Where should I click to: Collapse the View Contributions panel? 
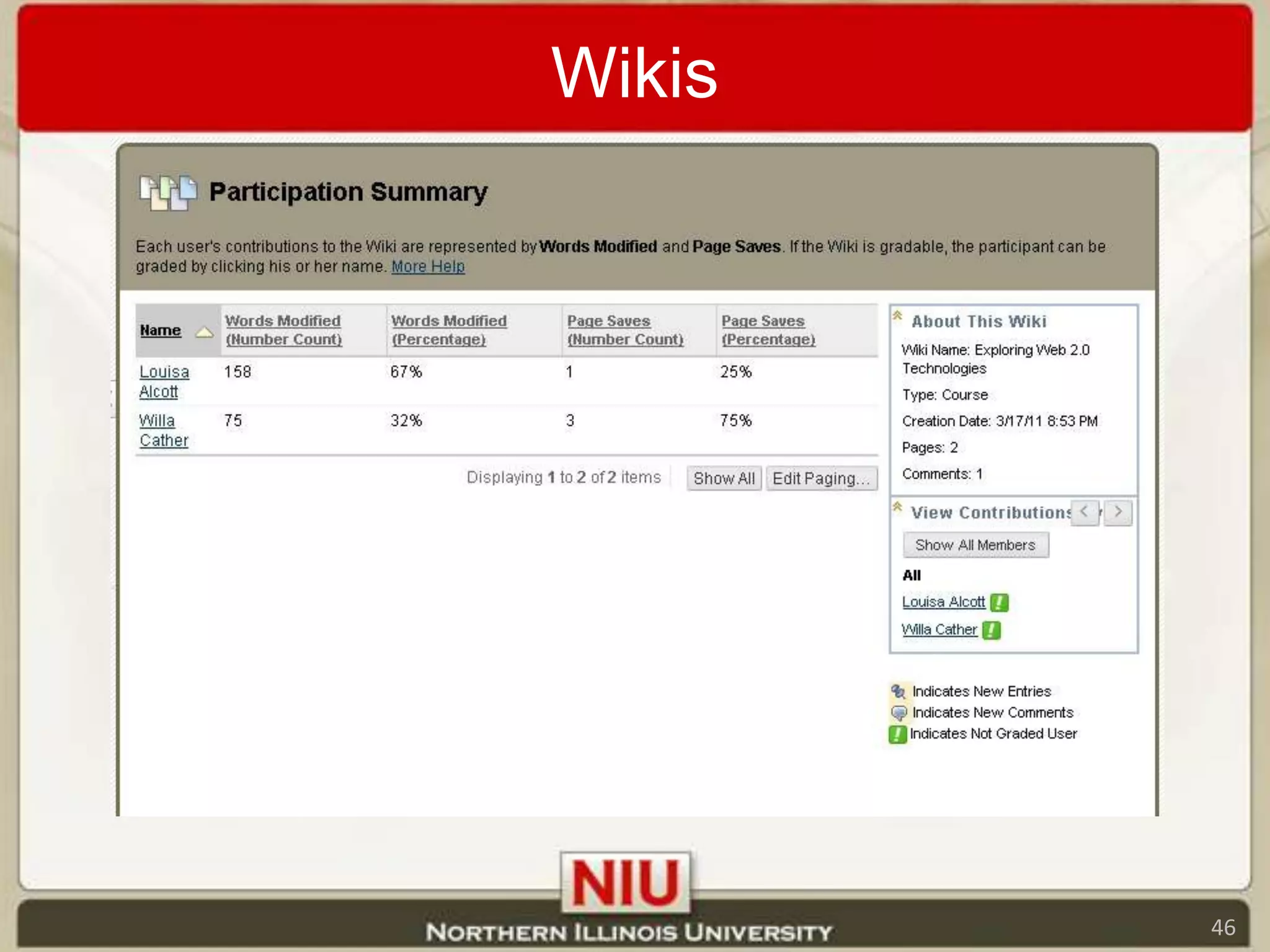pos(897,507)
